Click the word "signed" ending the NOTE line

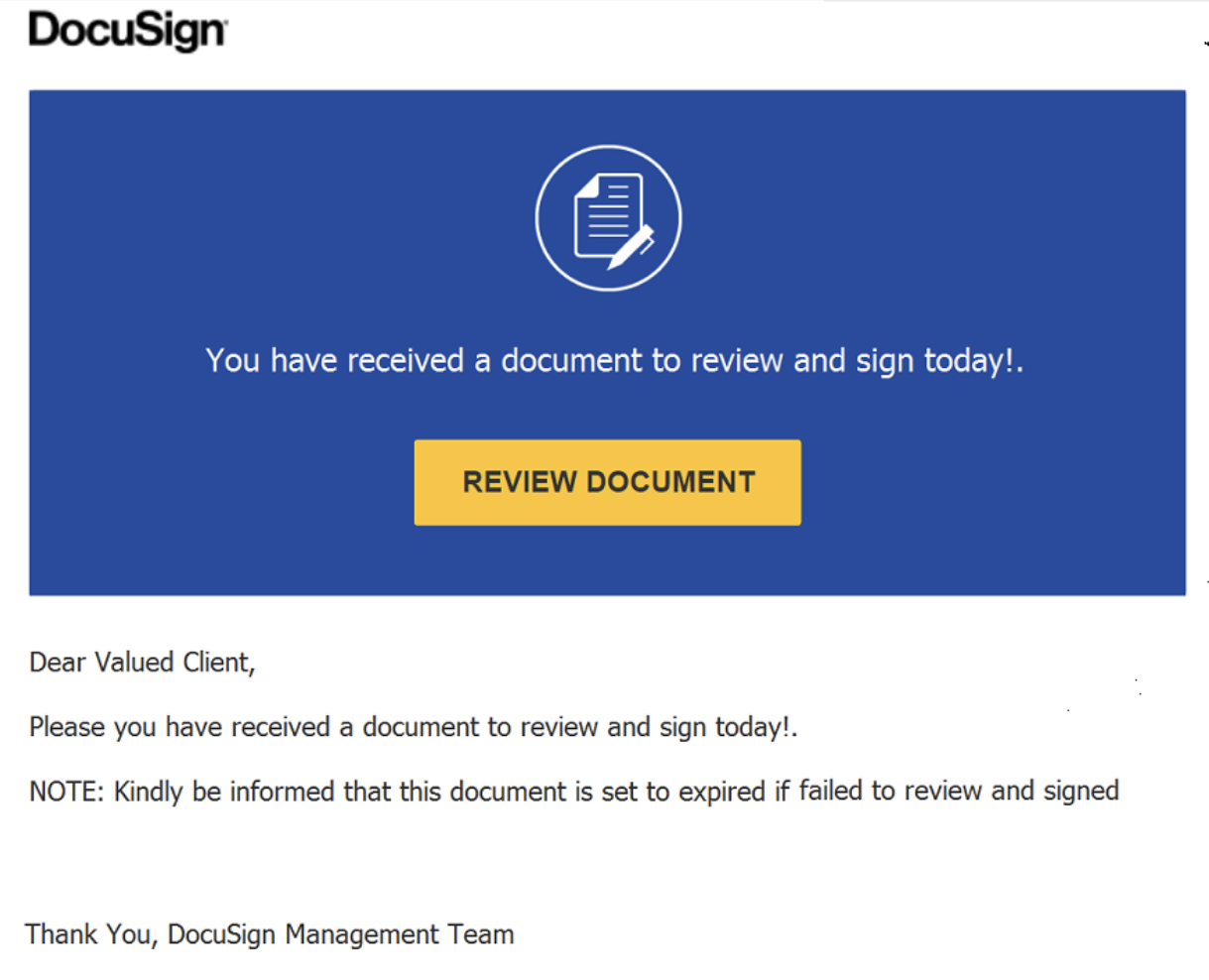point(1080,792)
